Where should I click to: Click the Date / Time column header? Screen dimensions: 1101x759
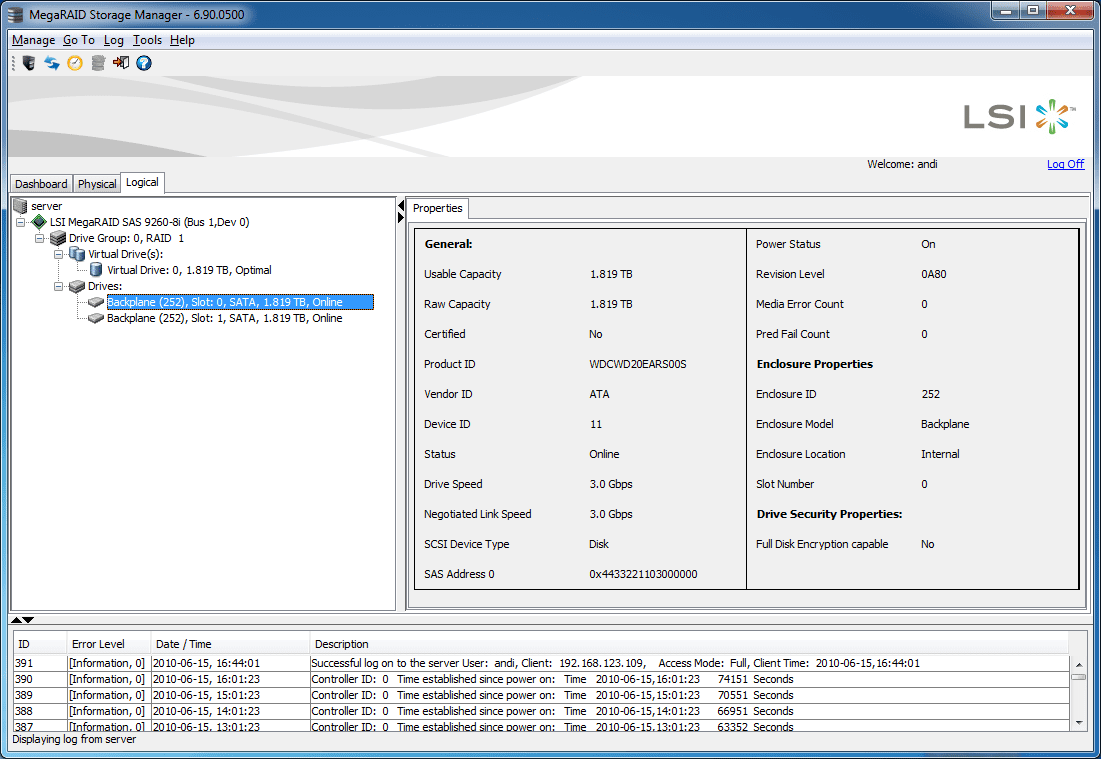(x=230, y=644)
